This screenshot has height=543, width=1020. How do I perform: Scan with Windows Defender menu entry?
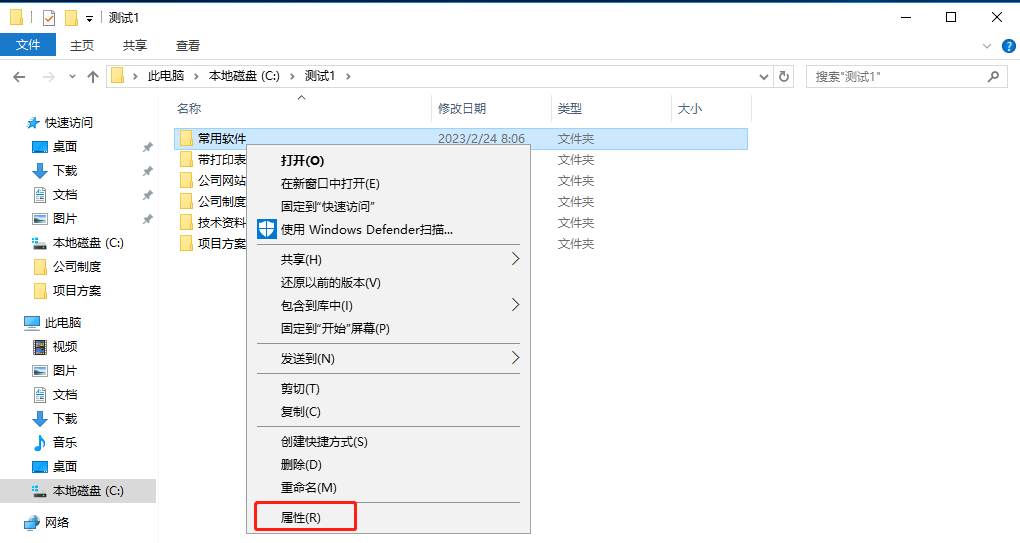click(x=389, y=230)
